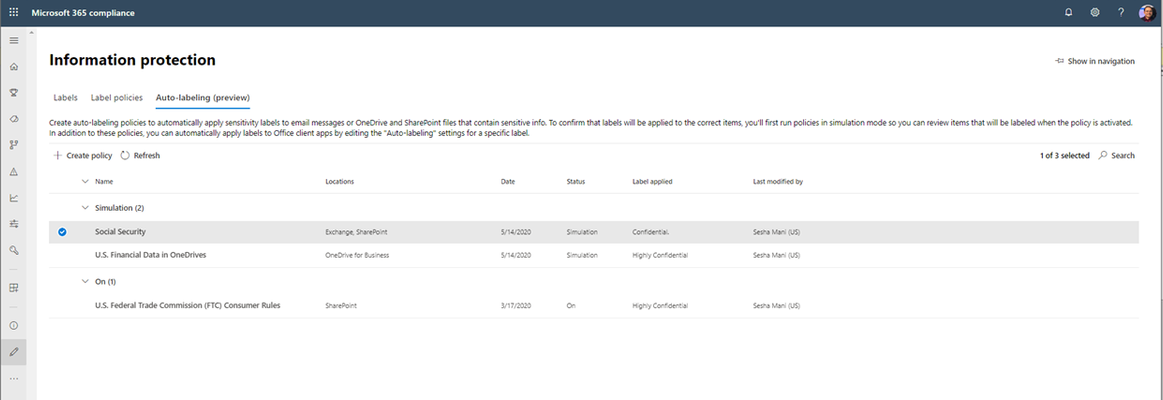Viewport: 1163px width, 400px height.
Task: Open U.S. Financial Data in OneDrives policy
Action: (x=151, y=255)
